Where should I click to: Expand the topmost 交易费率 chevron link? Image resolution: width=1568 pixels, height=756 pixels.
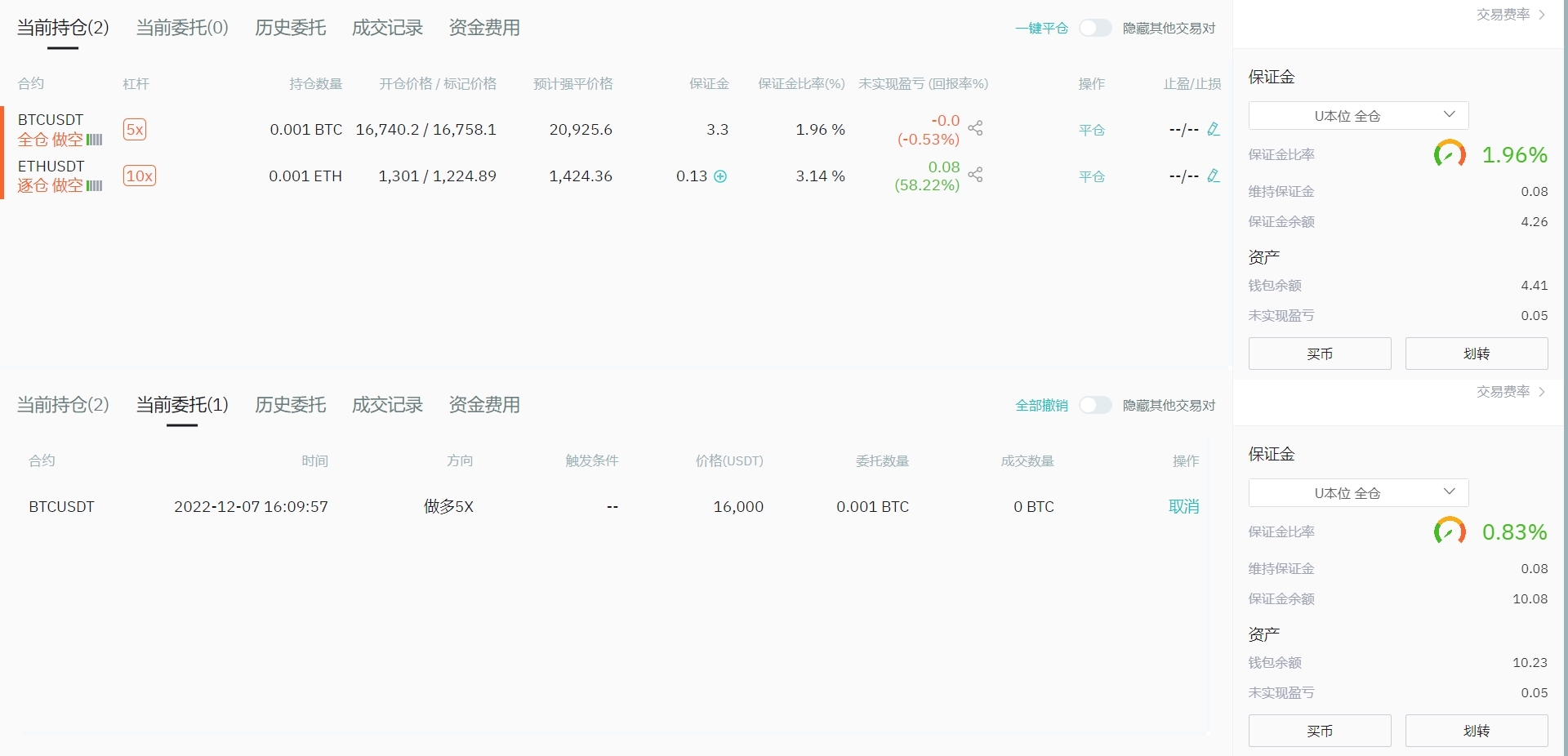[x=1511, y=15]
